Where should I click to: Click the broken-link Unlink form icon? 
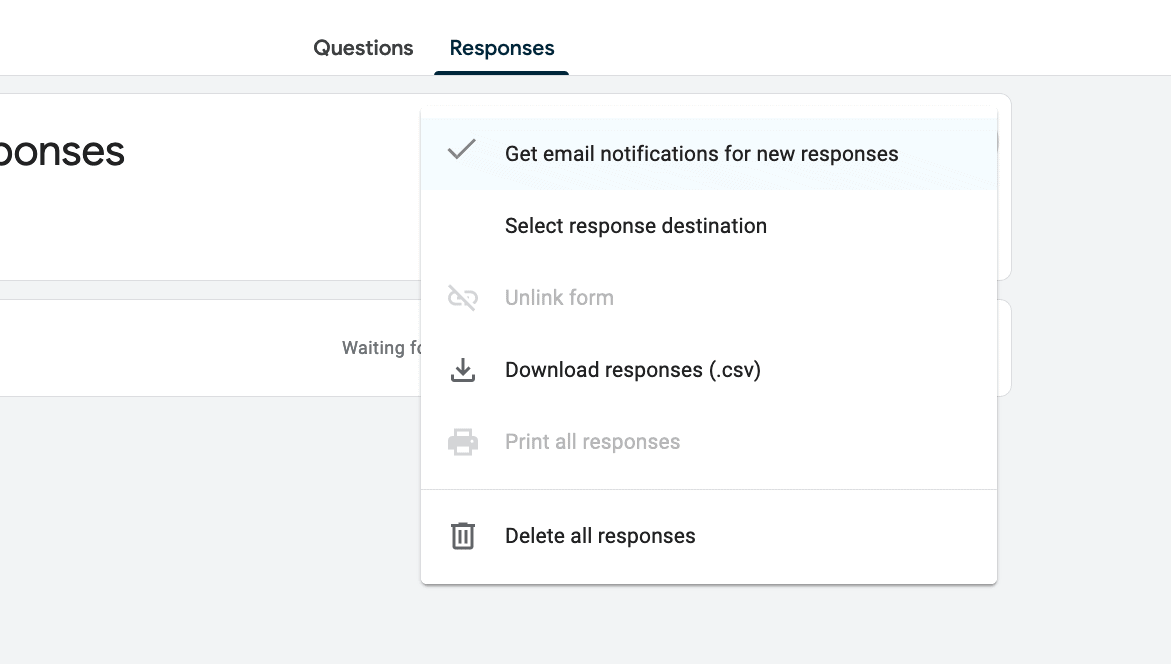tap(462, 297)
